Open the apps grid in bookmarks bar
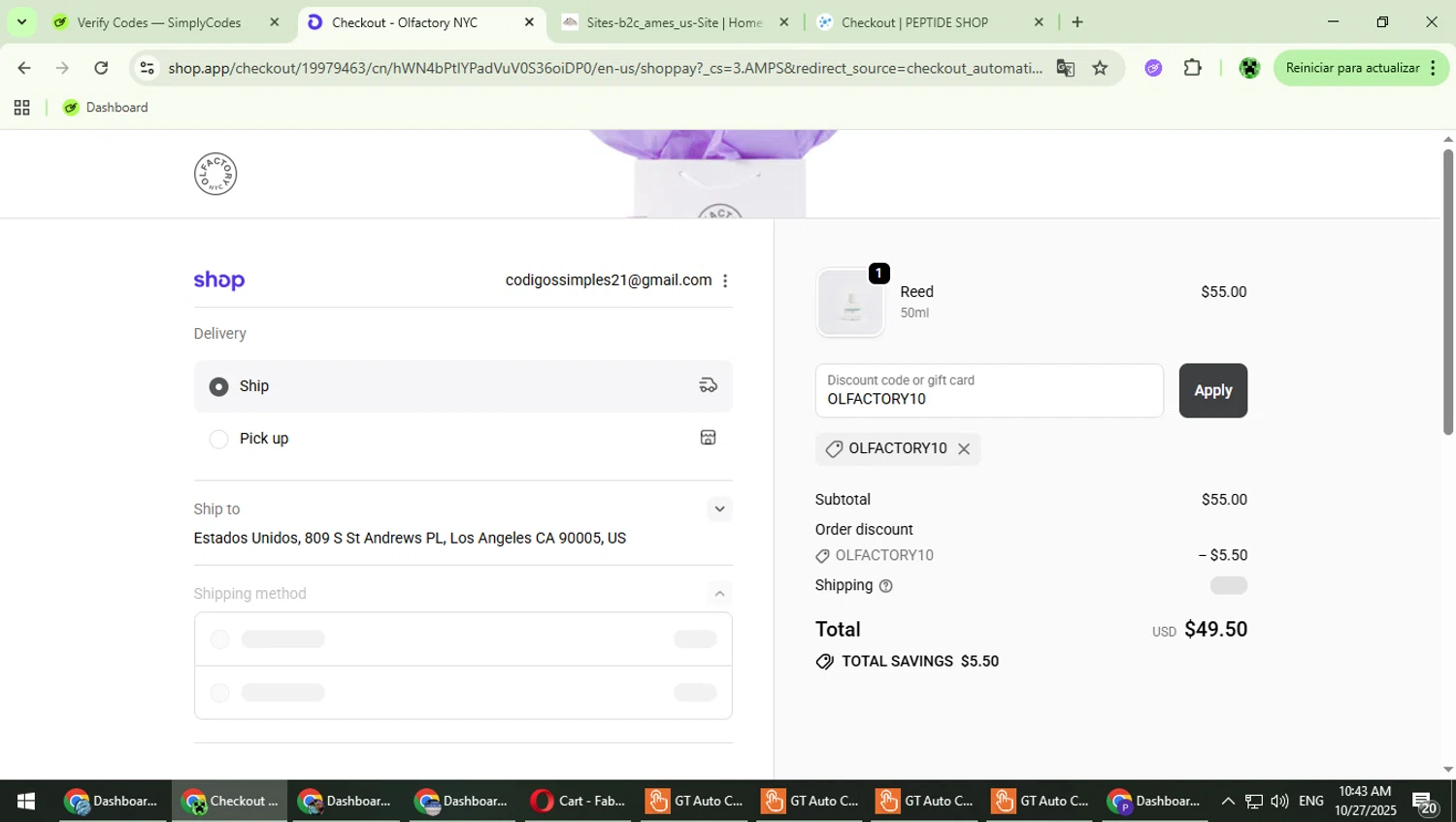This screenshot has width=1456, height=822. (21, 108)
